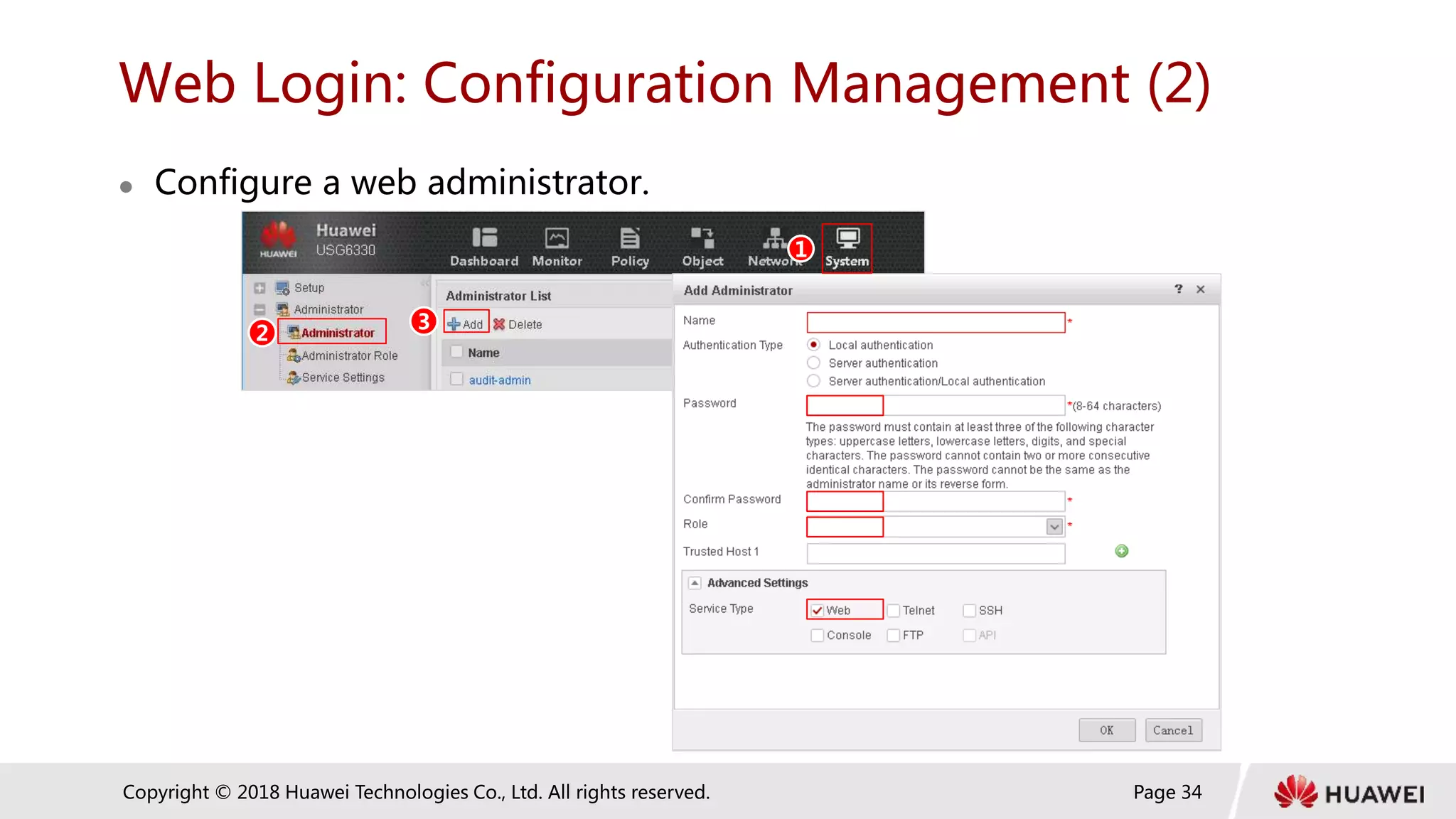Open the Role dropdown arrow
The image size is (1456, 819).
(x=1054, y=527)
